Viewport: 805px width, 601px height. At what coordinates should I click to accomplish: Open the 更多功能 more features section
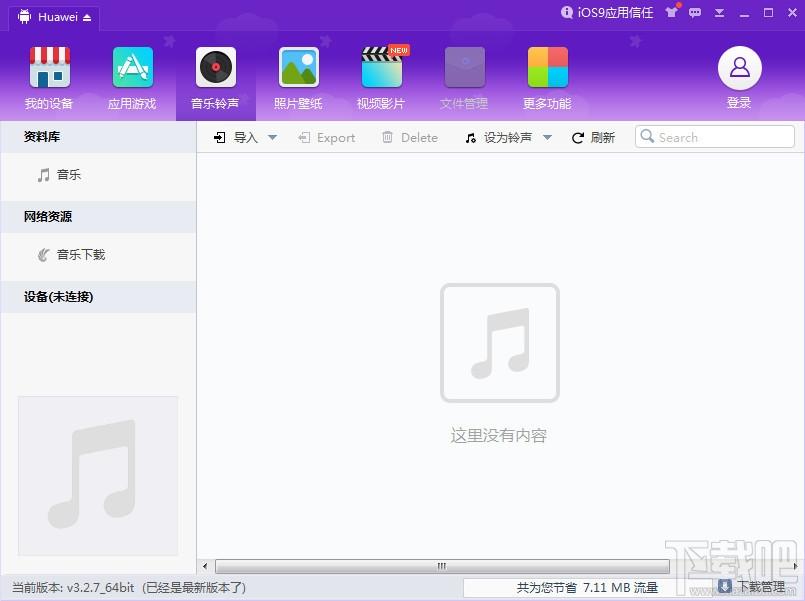[x=547, y=77]
